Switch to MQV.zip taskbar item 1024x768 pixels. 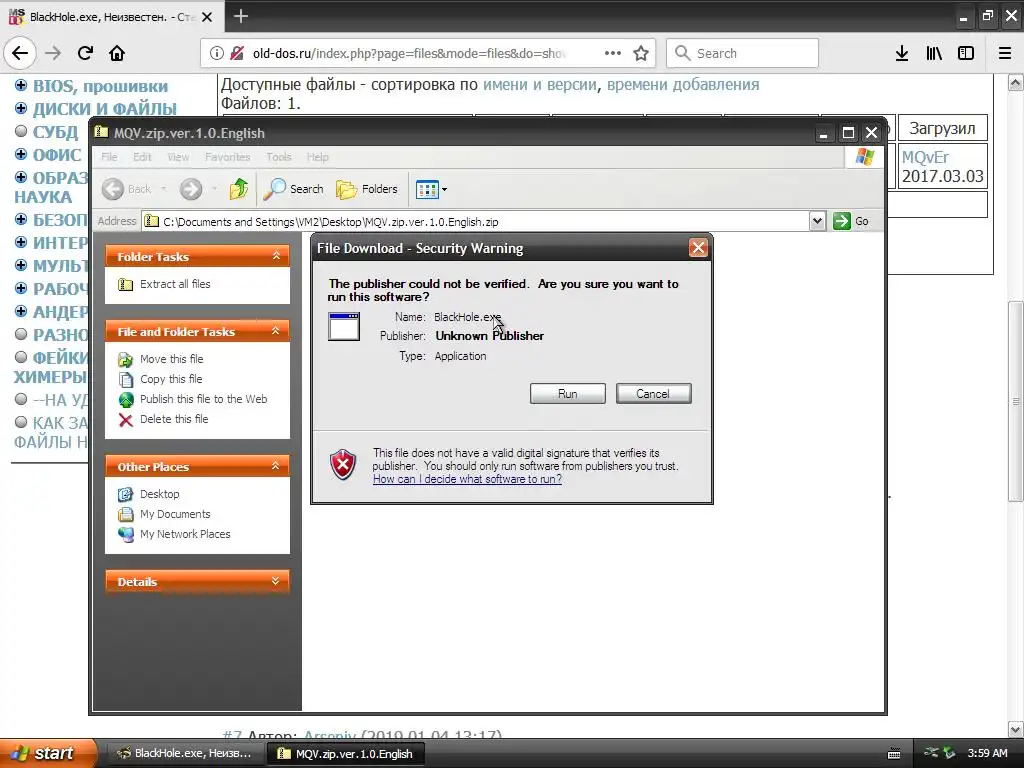[346, 753]
